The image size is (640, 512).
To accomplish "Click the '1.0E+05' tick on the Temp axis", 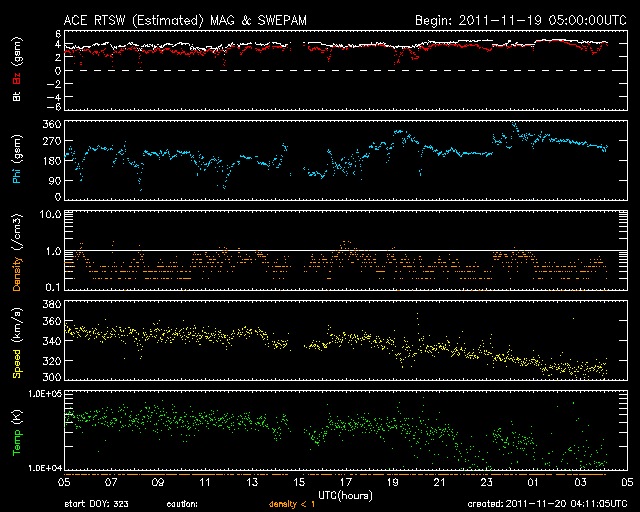I will (45, 393).
